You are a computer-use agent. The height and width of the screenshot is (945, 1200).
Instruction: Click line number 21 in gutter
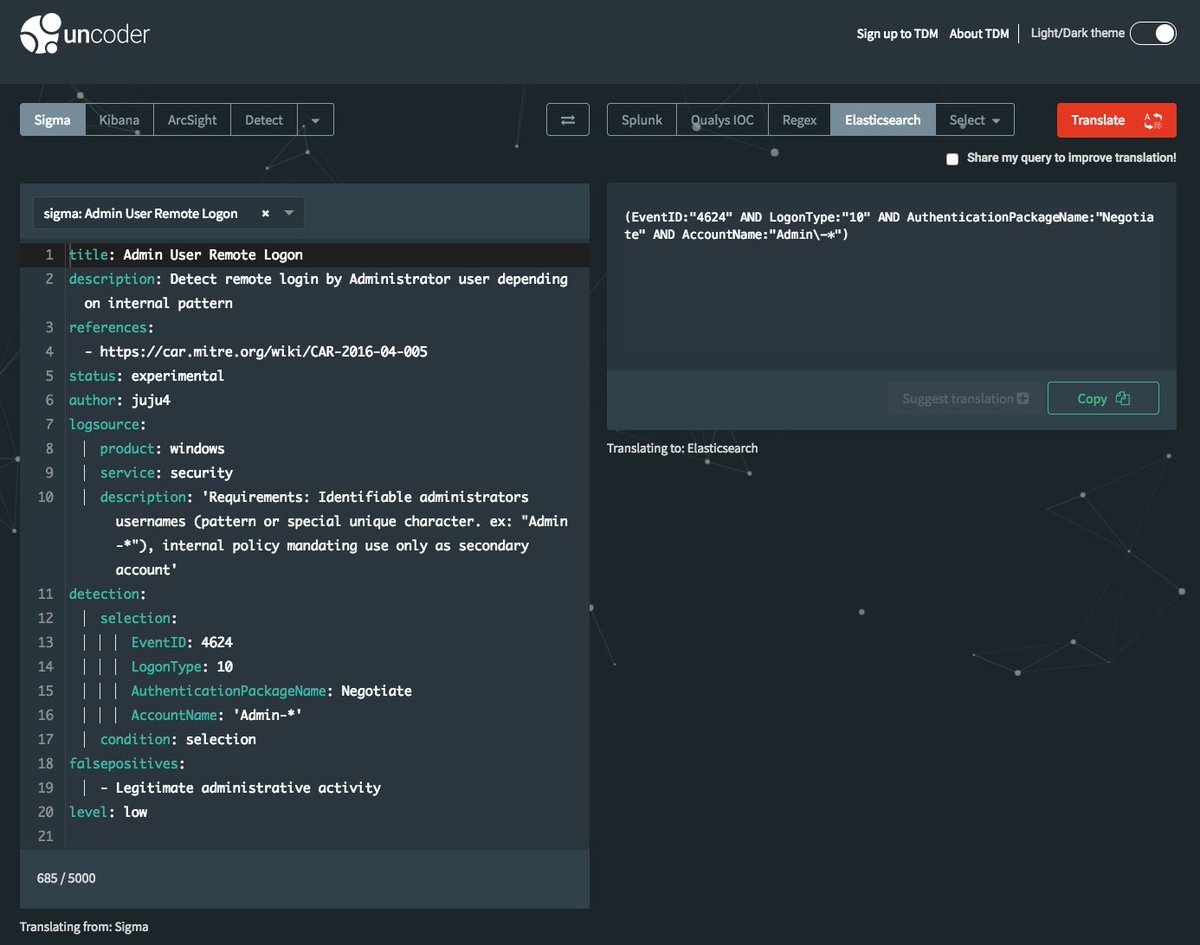click(x=44, y=836)
